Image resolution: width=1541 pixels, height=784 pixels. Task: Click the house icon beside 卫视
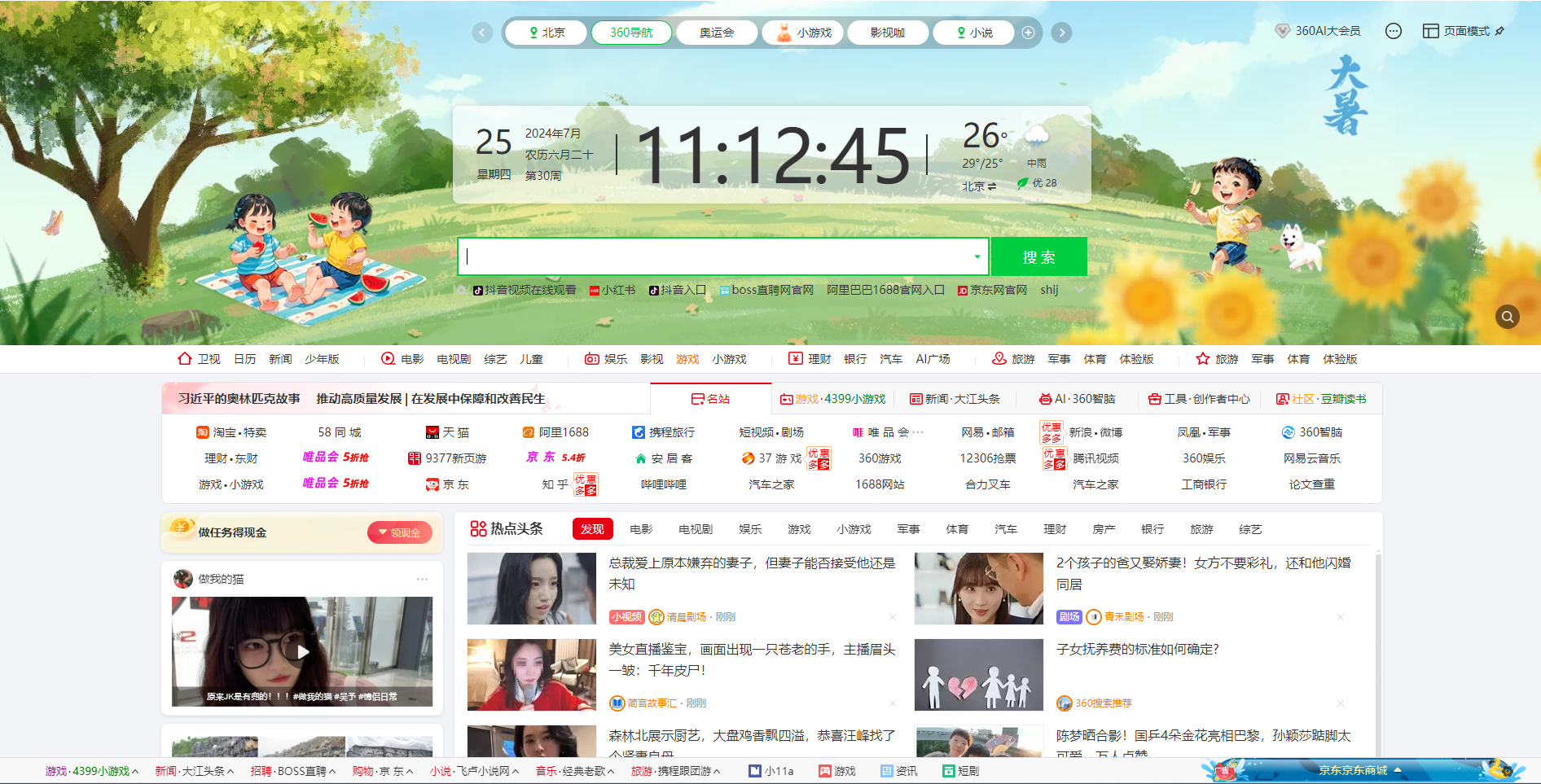point(185,358)
